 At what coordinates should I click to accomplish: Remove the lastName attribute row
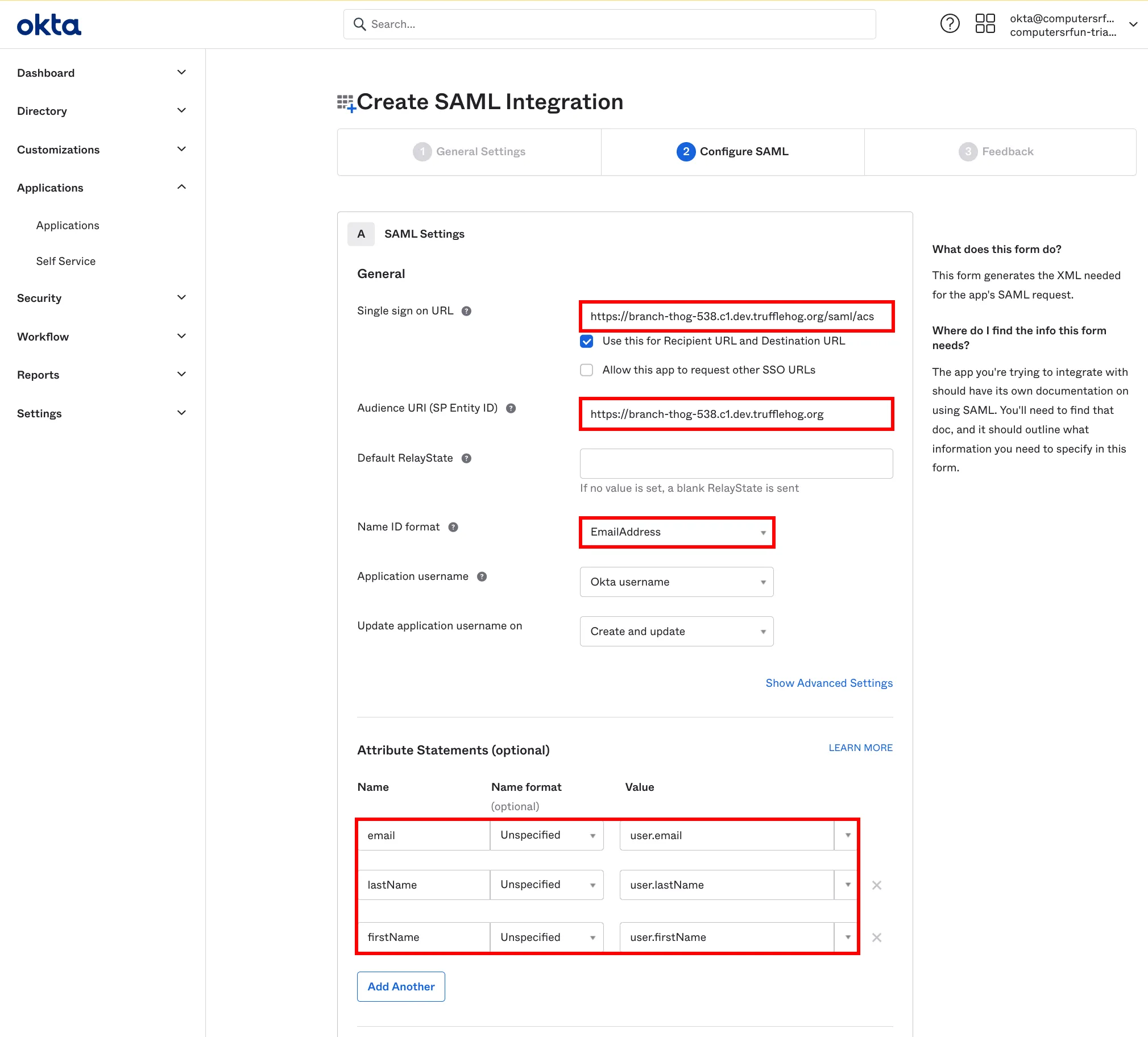876,885
